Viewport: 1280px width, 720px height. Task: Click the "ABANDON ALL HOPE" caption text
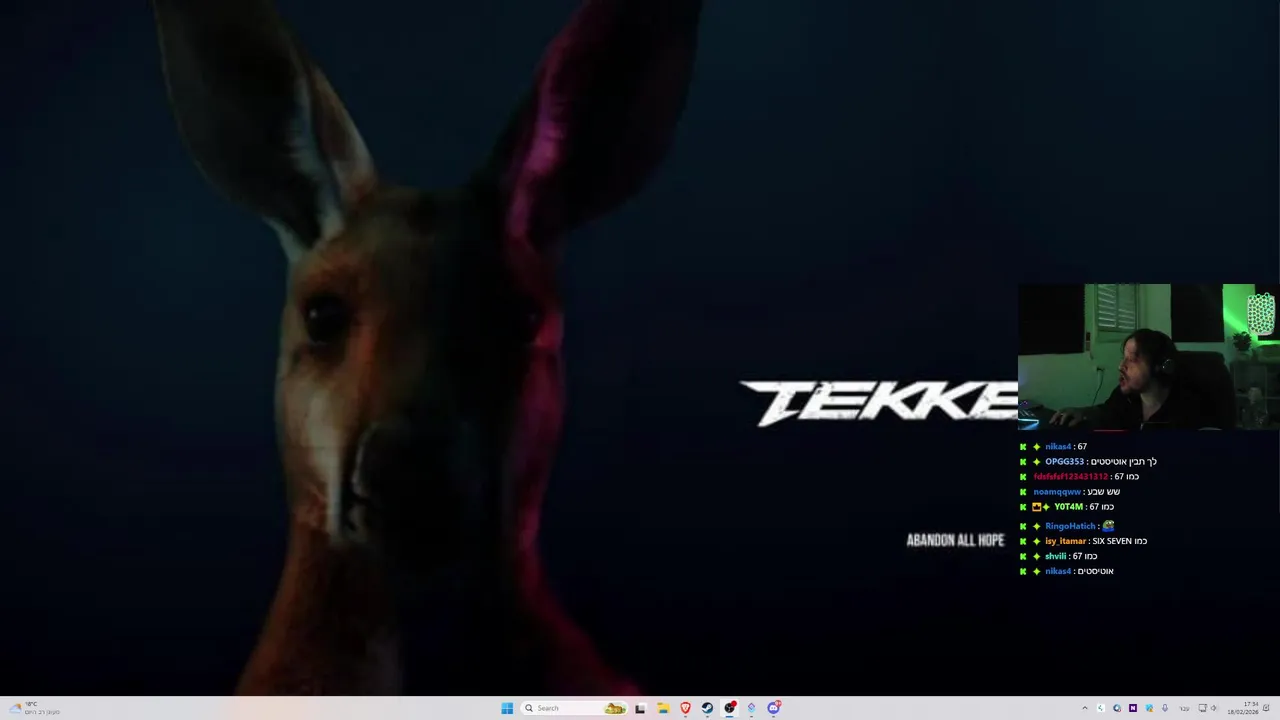(955, 540)
